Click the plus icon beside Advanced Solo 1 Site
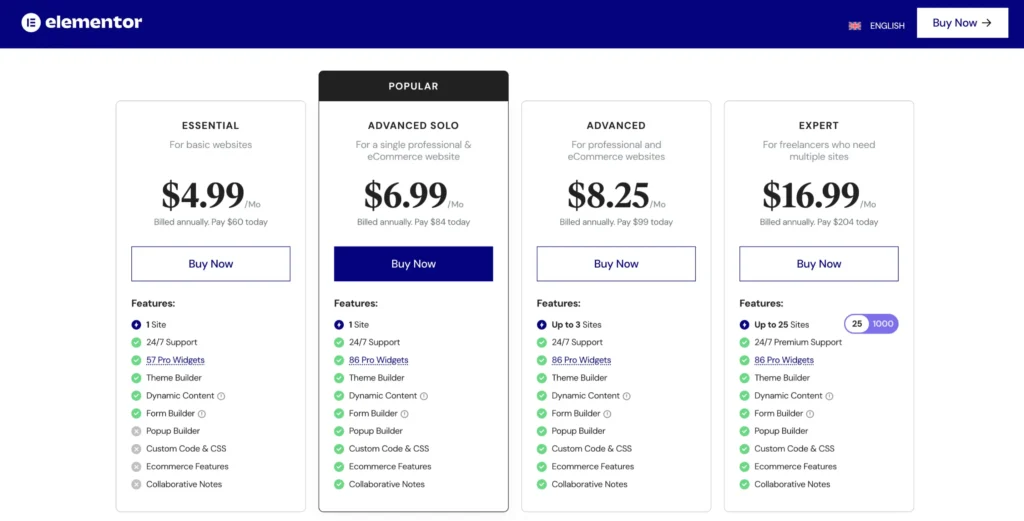1024x521 pixels. point(339,324)
